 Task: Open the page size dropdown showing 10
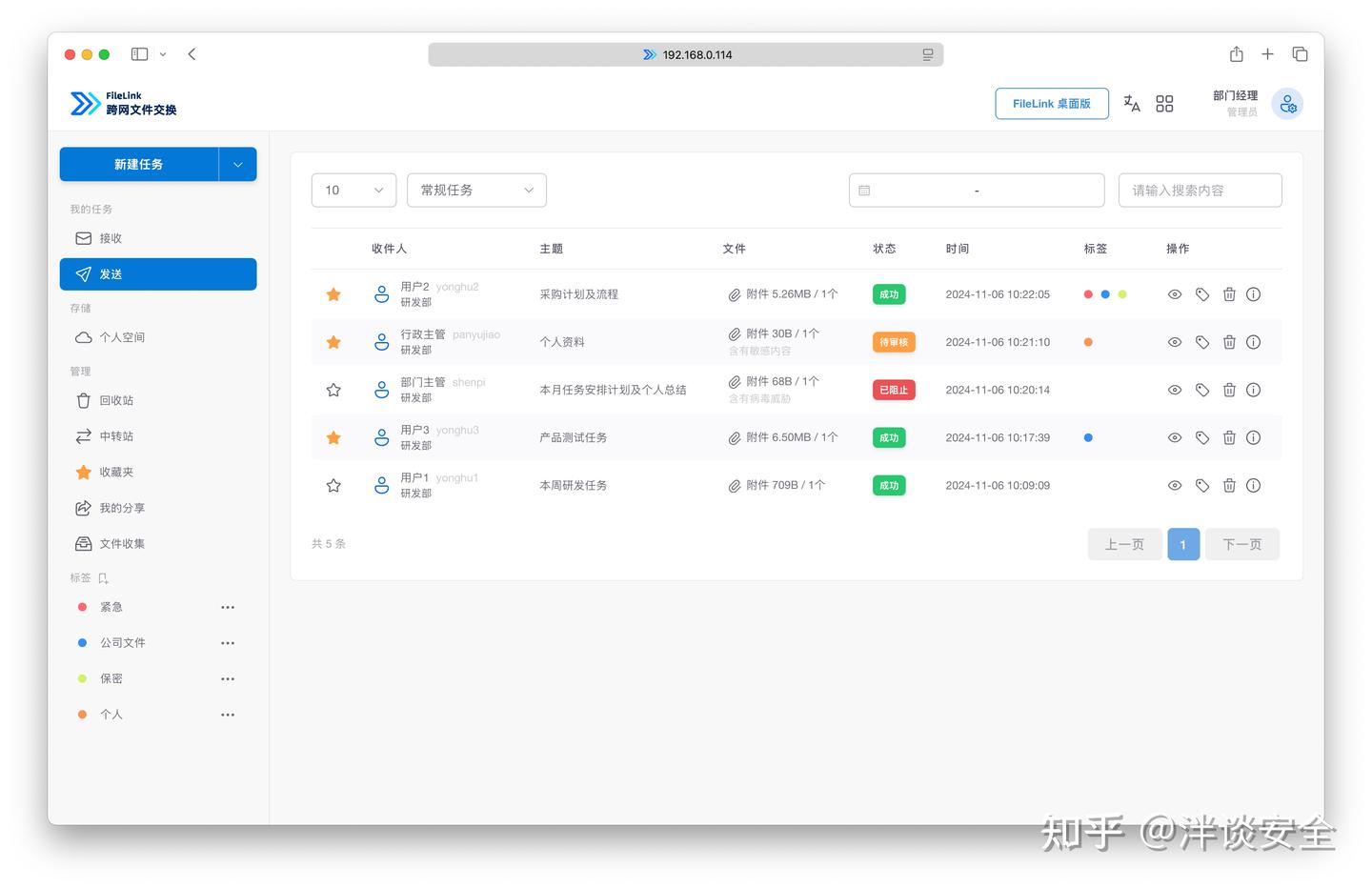coord(353,191)
